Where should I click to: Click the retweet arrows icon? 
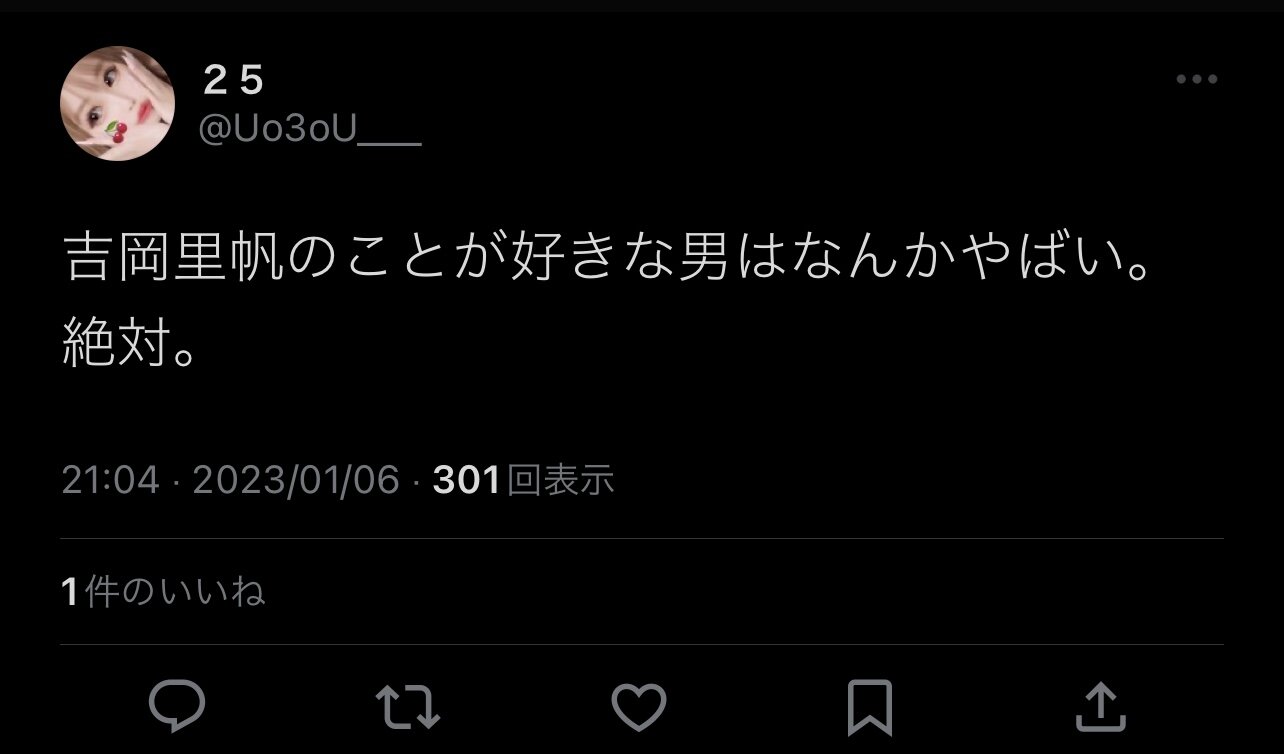click(408, 707)
